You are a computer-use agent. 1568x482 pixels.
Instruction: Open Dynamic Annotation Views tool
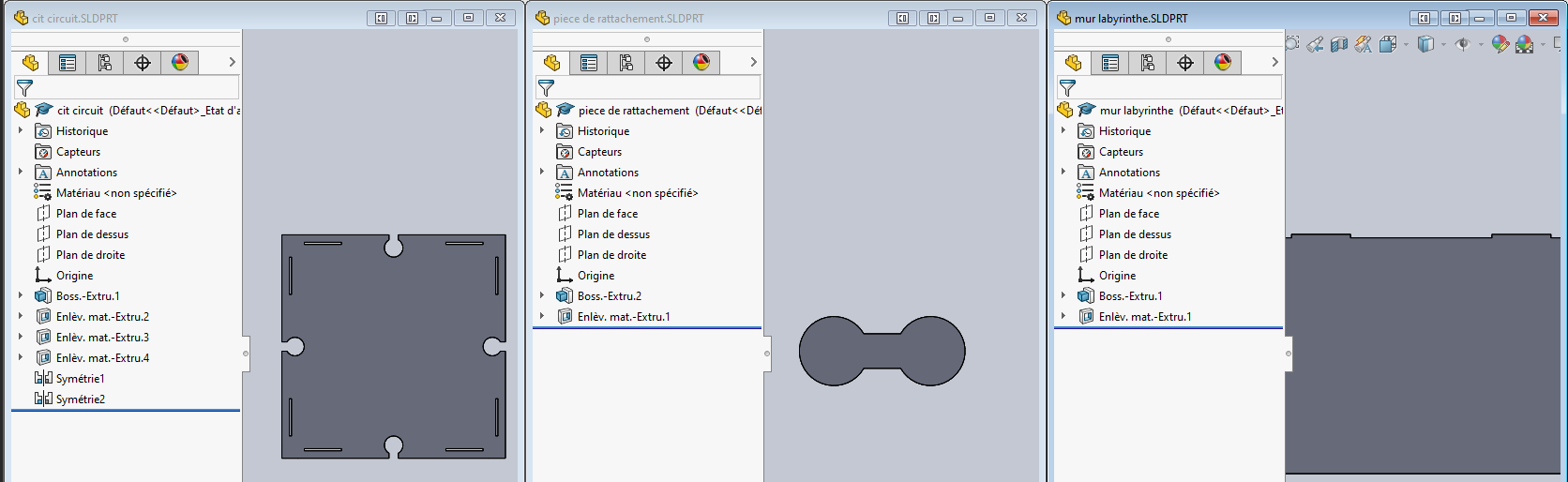pyautogui.click(x=1364, y=44)
